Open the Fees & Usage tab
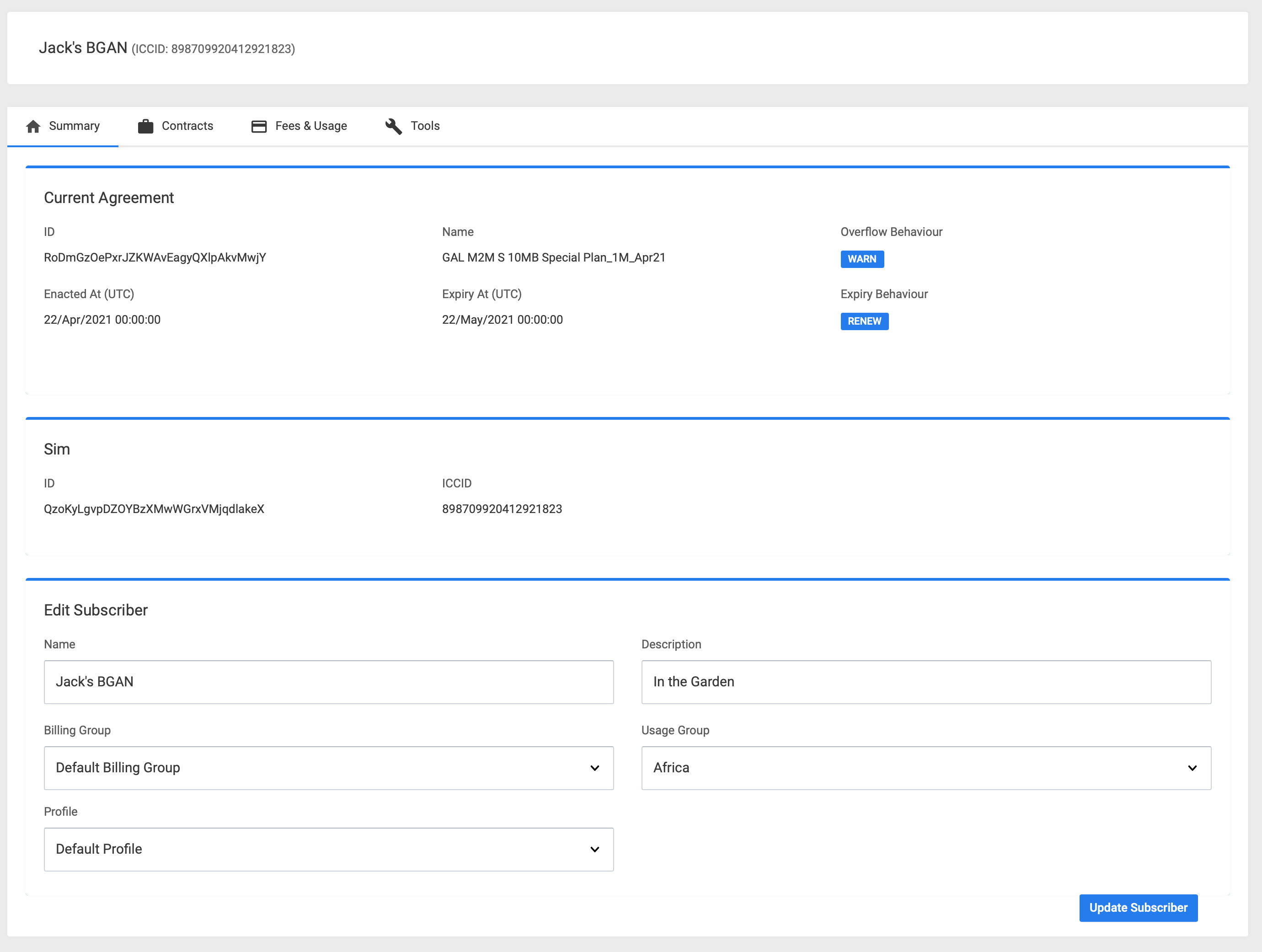1262x952 pixels. [x=311, y=126]
